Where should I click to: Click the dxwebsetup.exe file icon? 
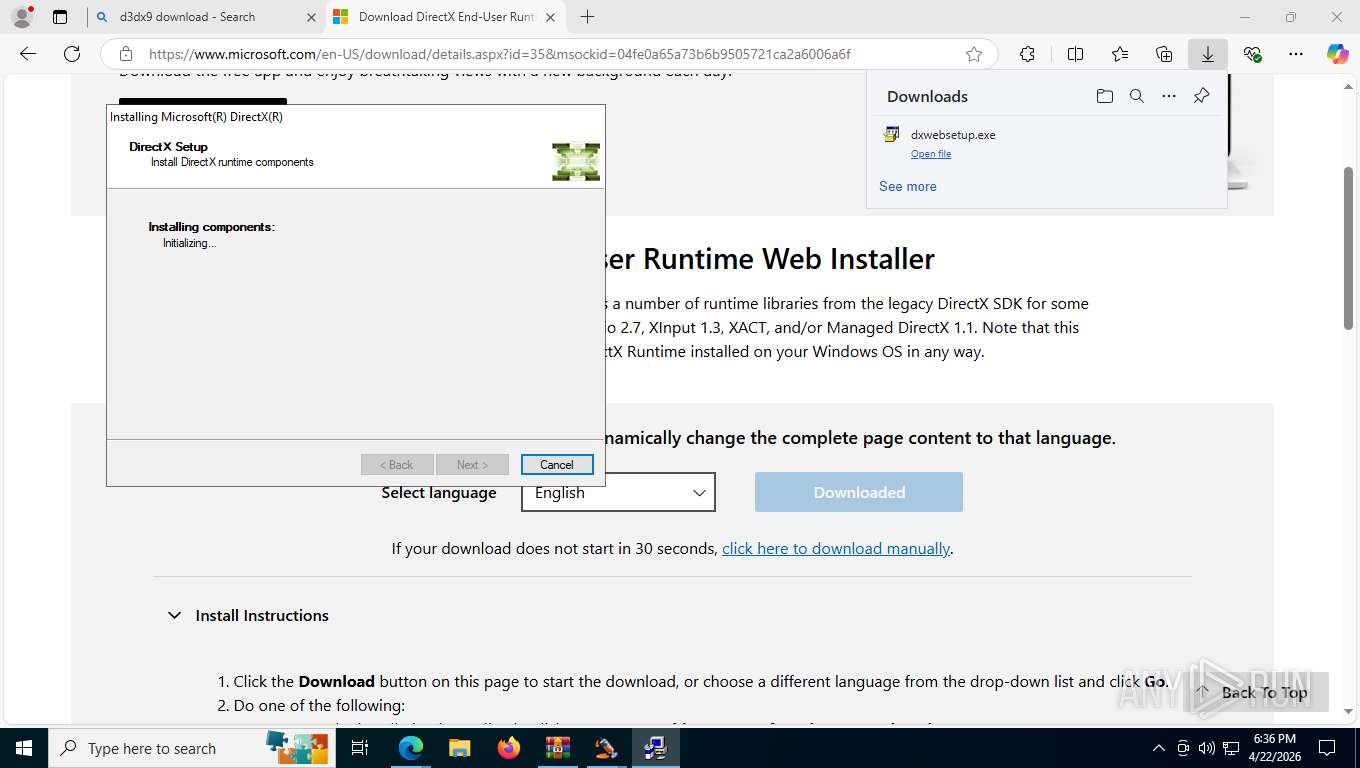[891, 134]
